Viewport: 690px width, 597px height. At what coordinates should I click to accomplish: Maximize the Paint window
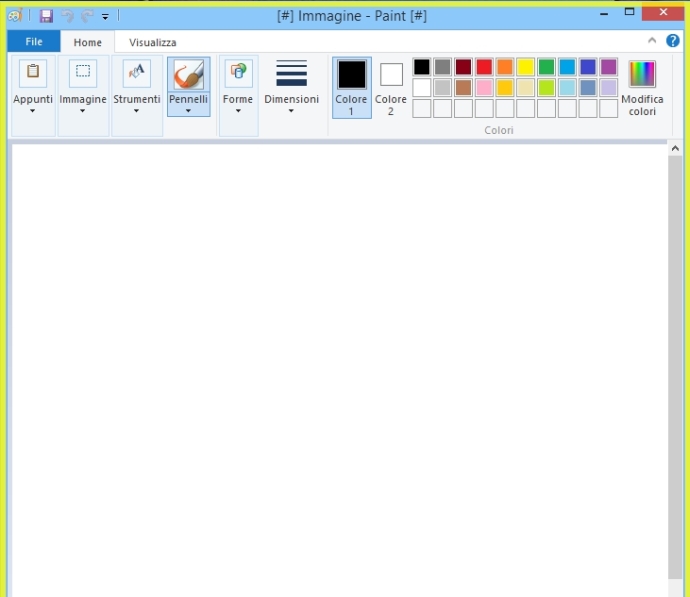629,12
